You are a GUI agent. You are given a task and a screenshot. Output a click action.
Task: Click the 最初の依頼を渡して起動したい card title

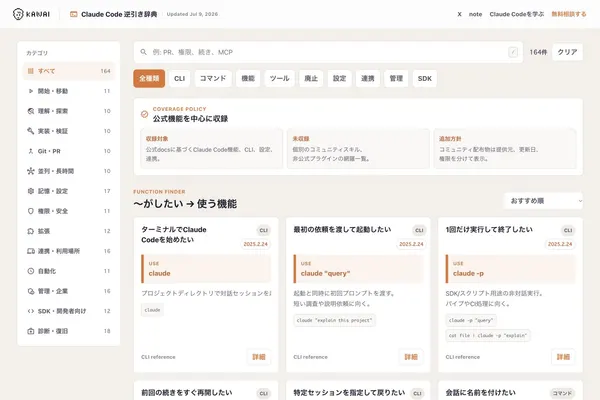coord(342,230)
